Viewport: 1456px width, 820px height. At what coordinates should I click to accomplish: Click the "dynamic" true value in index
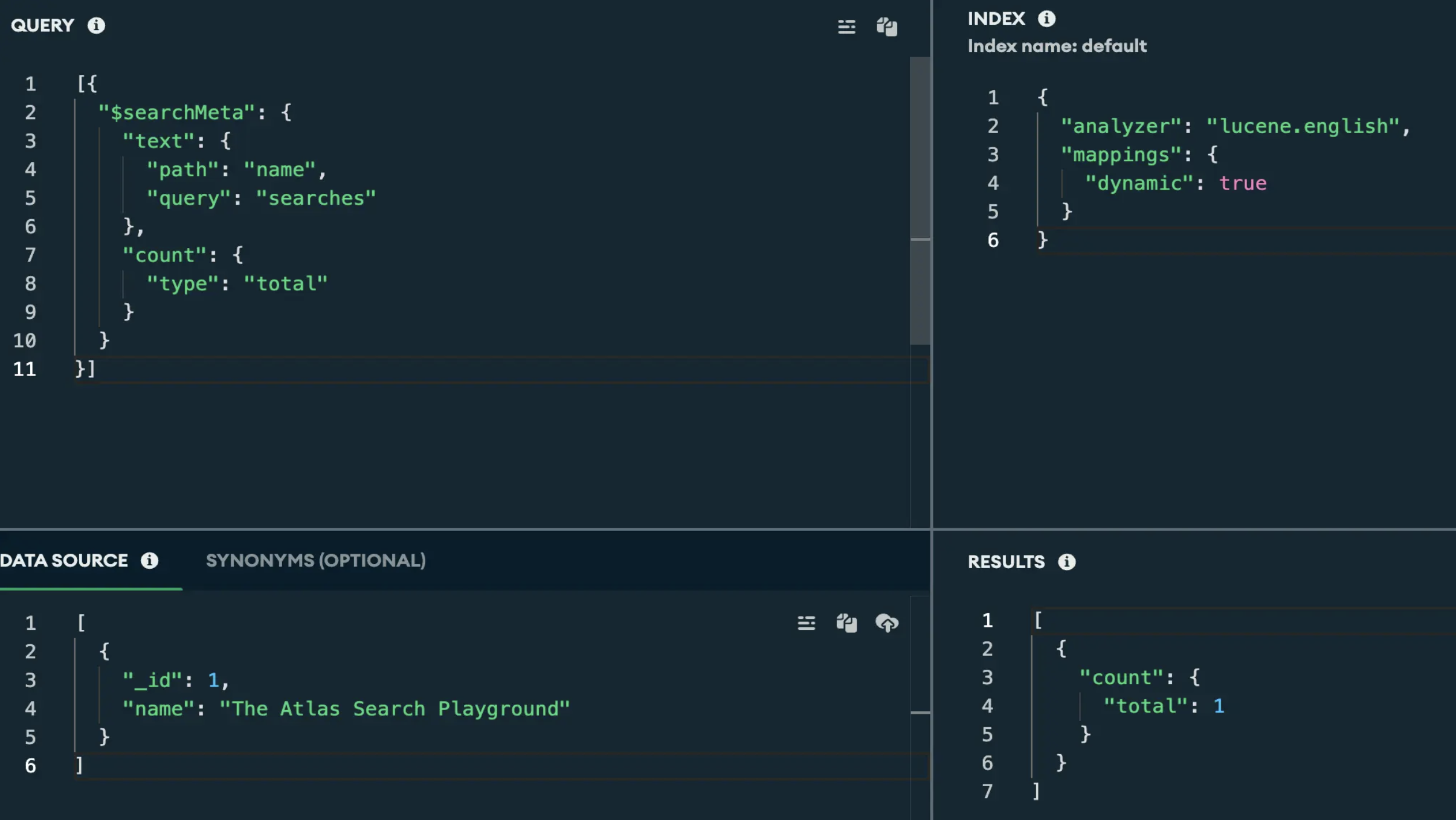[1242, 183]
